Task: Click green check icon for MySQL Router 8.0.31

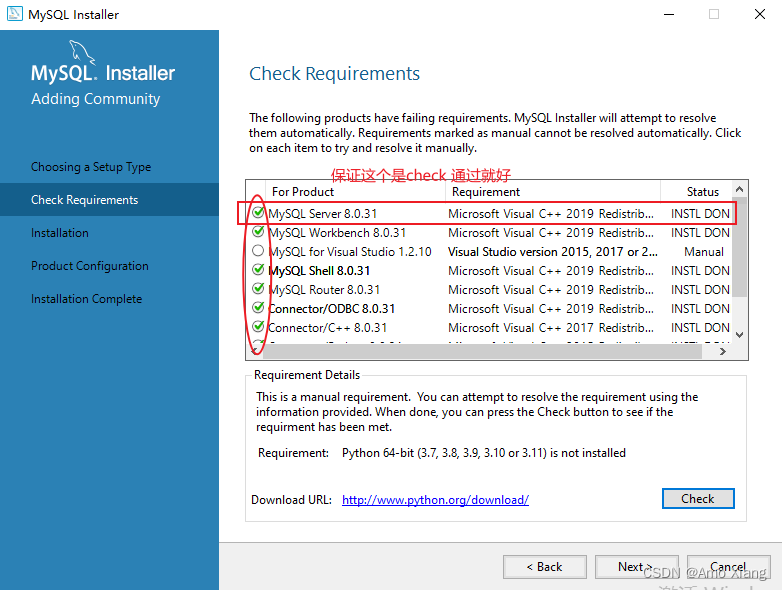Action: click(258, 288)
